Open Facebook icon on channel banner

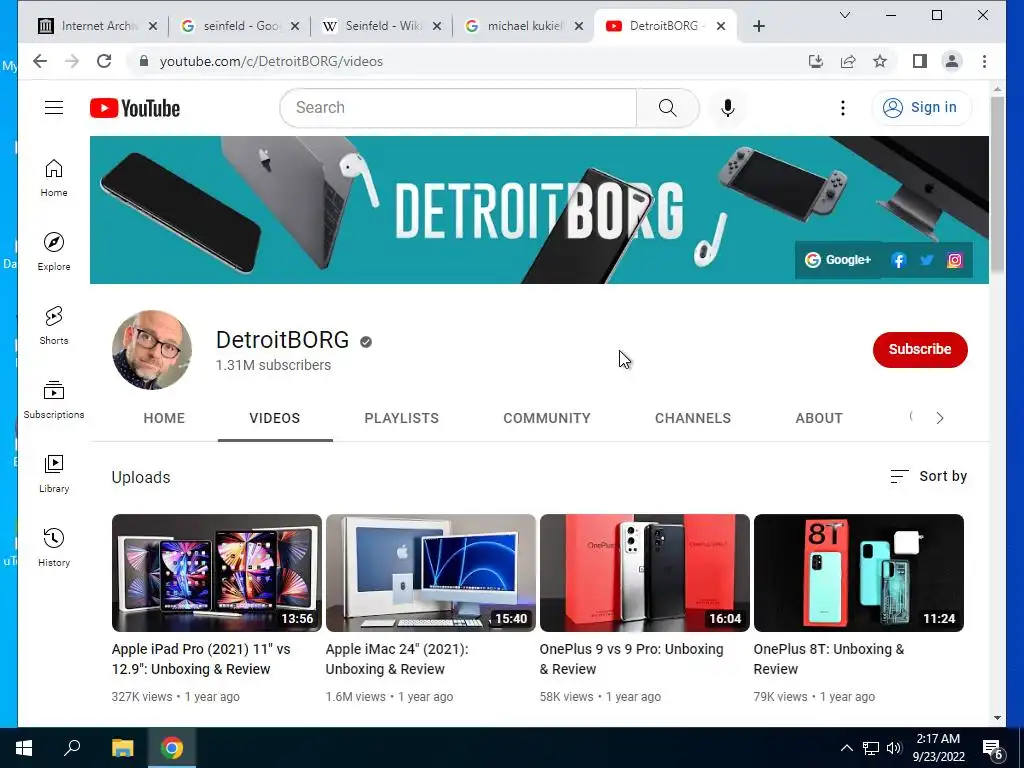coord(899,261)
